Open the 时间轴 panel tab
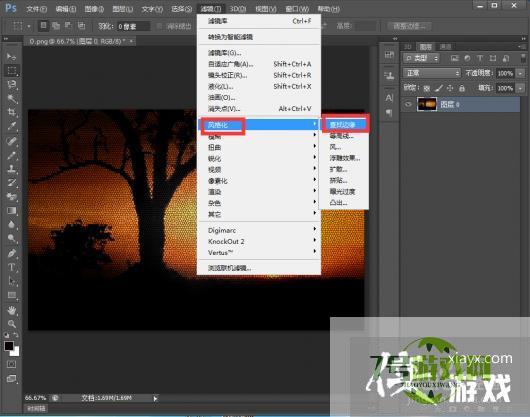This screenshot has width=530, height=417. click(x=37, y=409)
